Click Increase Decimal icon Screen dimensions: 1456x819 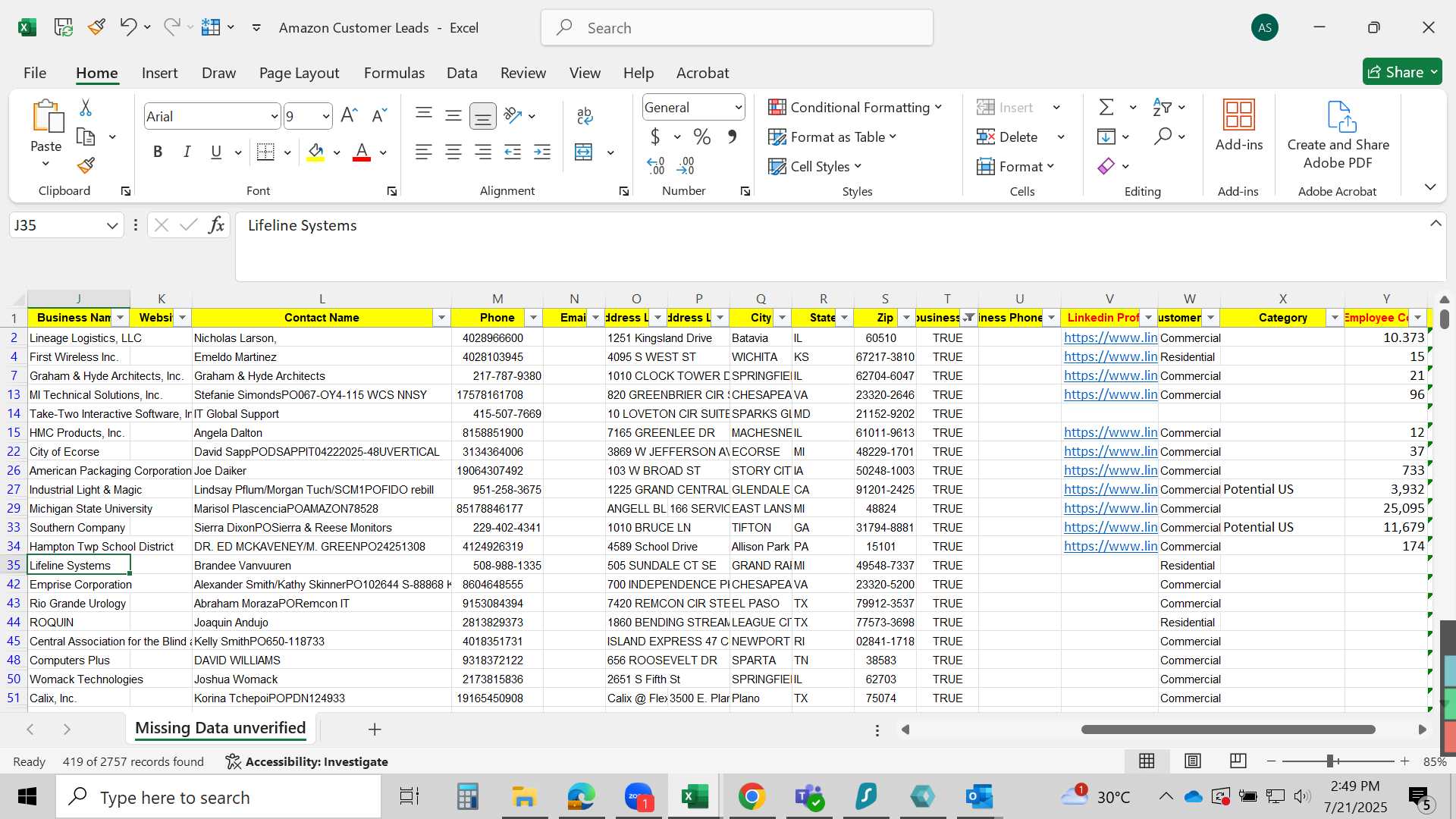pyautogui.click(x=656, y=165)
